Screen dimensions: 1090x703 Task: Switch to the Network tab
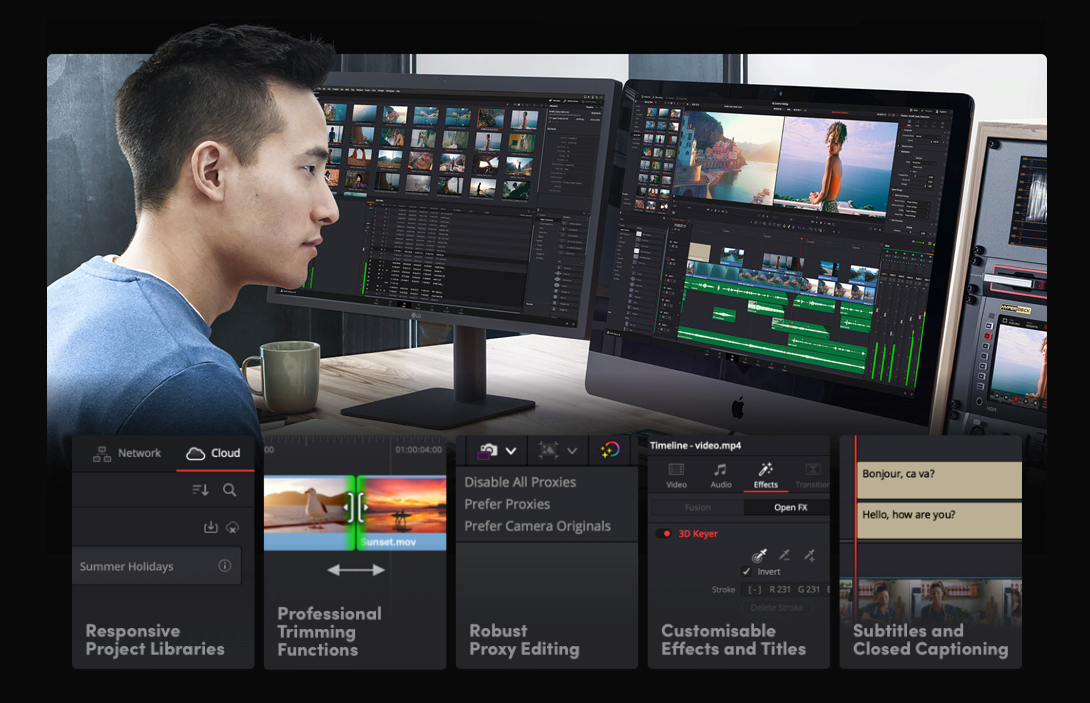coord(127,453)
